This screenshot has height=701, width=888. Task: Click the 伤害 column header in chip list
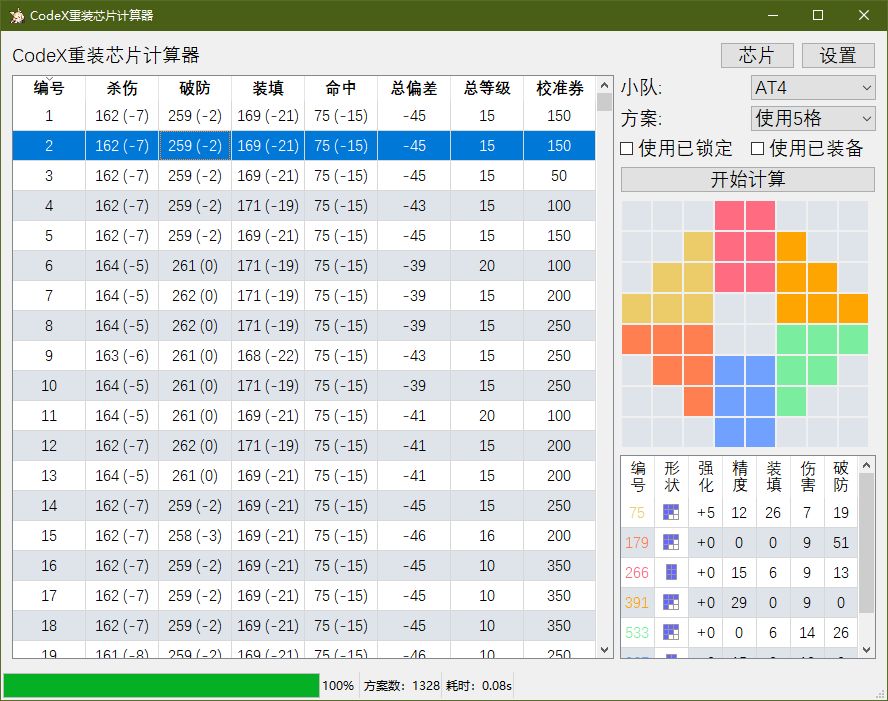pos(808,477)
